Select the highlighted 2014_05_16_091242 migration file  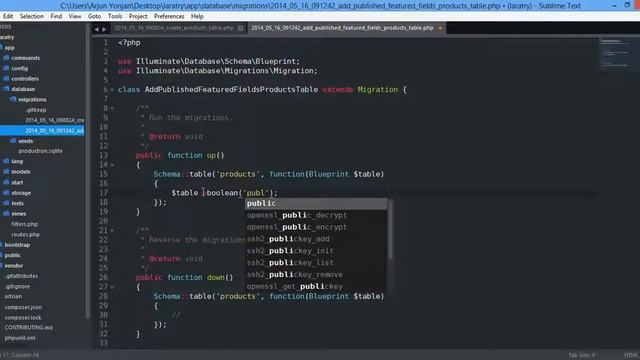pos(42,131)
